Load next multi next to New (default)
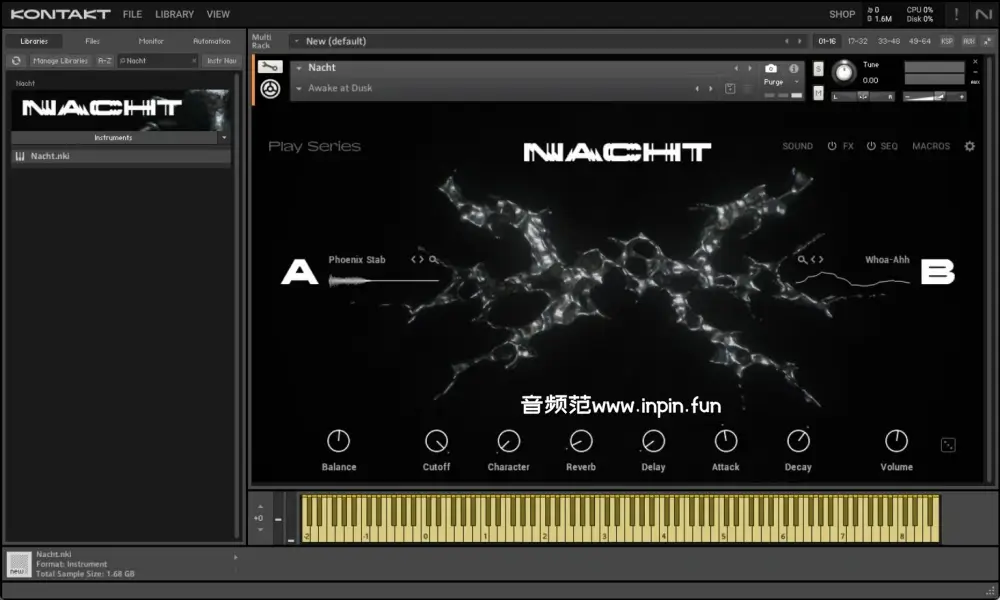Viewport: 1000px width, 600px height. pyautogui.click(x=800, y=41)
